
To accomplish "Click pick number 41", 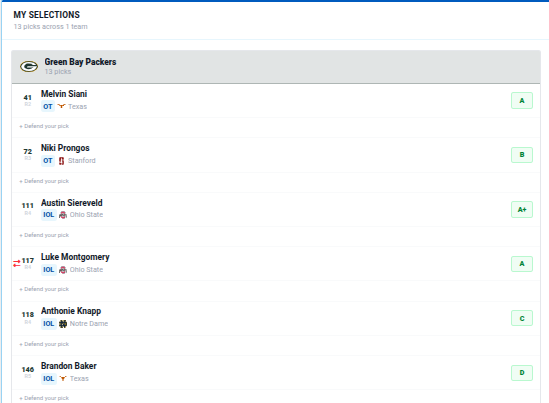I will tap(28, 98).
